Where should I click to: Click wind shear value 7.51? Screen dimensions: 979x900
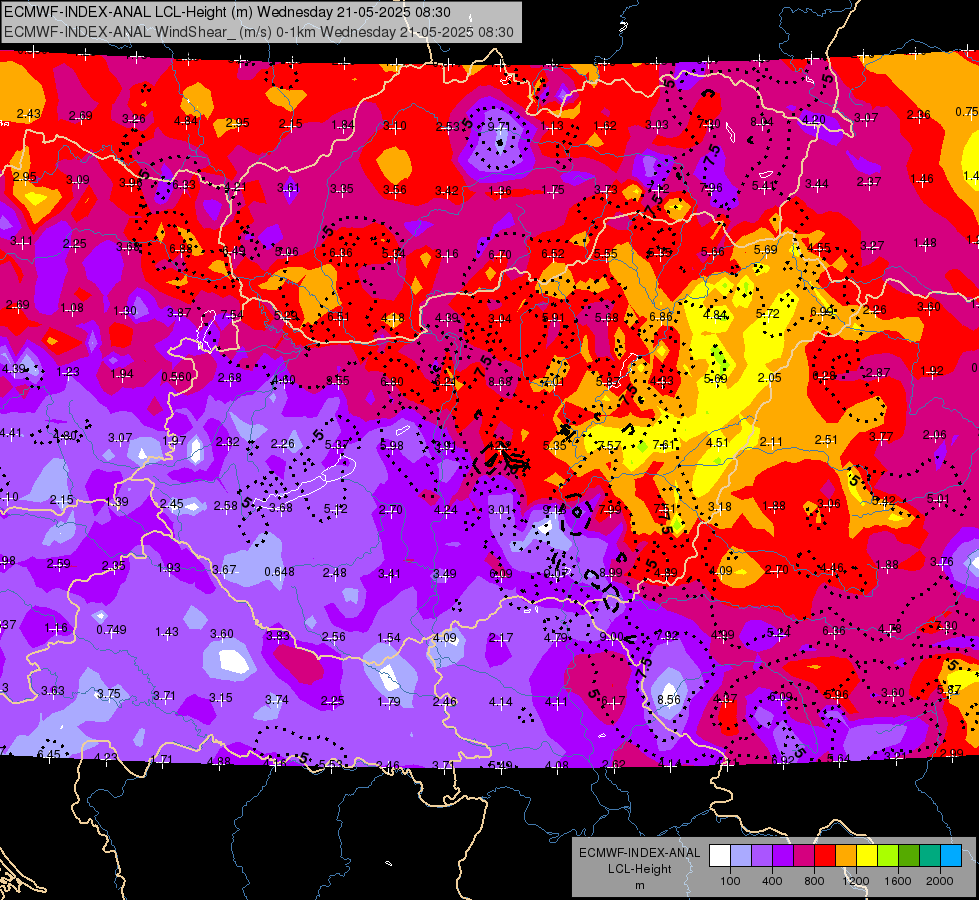tap(665, 508)
